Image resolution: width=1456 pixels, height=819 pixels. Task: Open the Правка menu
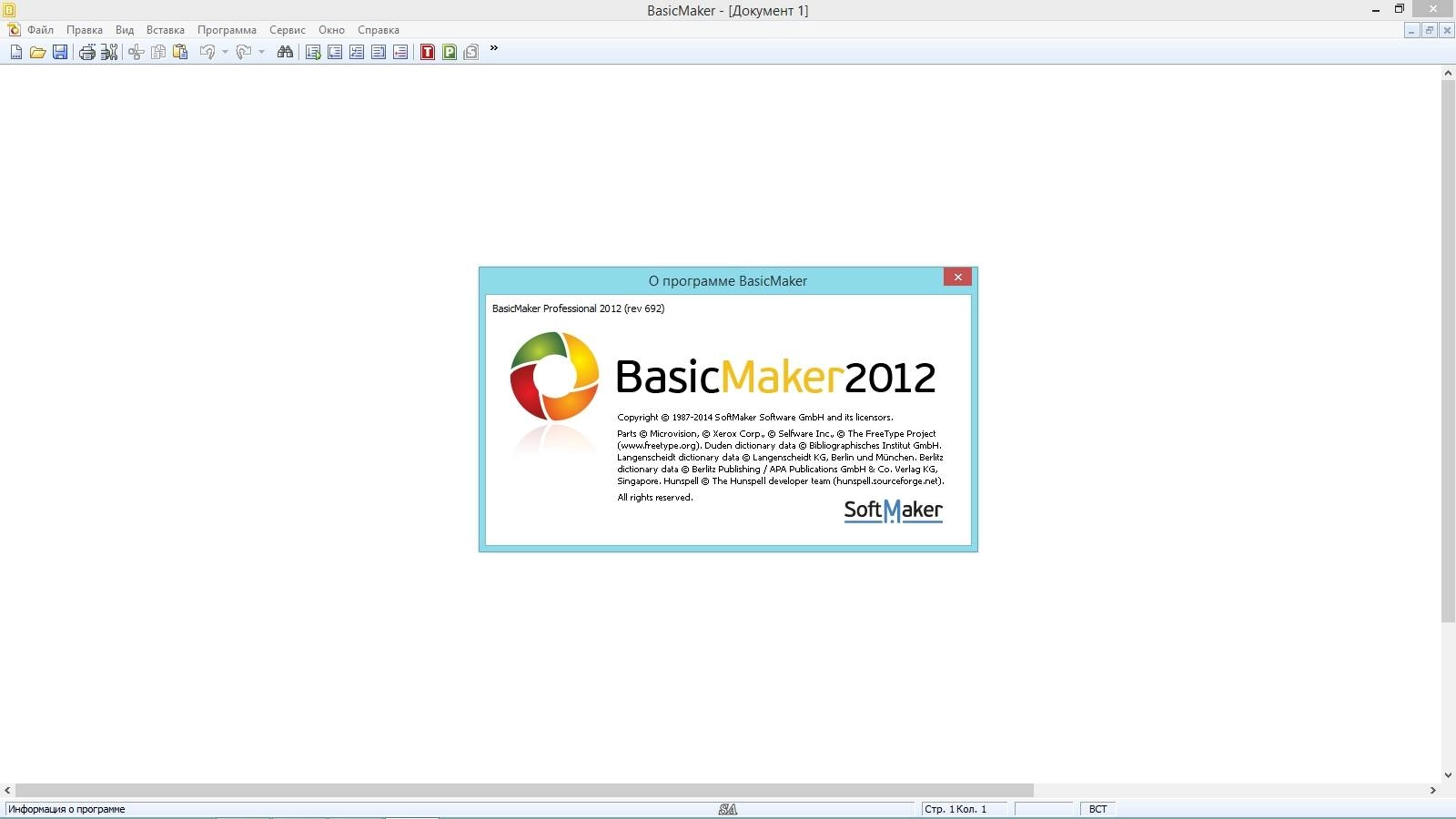[85, 30]
